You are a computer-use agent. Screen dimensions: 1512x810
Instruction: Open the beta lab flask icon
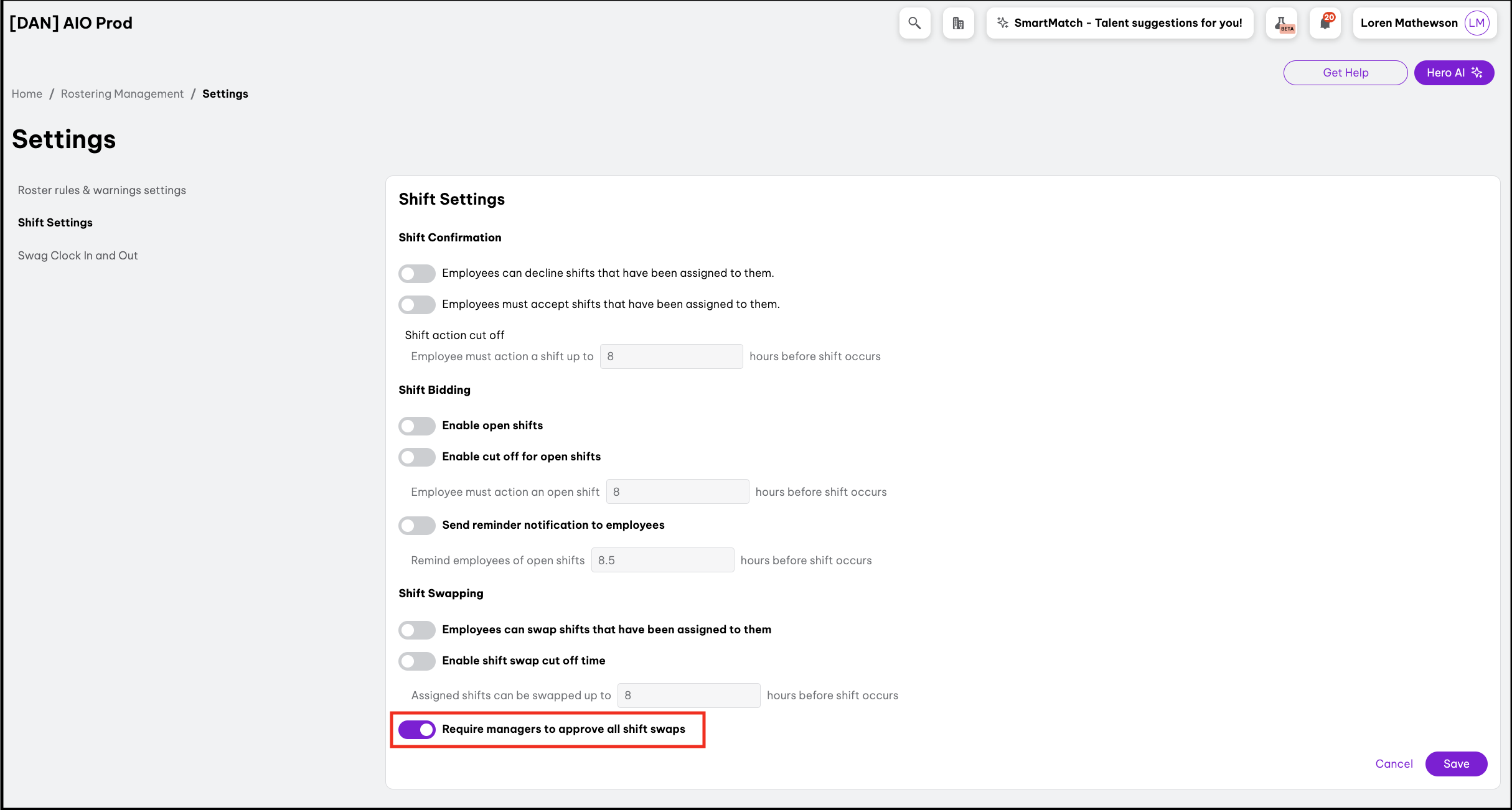coord(1282,23)
